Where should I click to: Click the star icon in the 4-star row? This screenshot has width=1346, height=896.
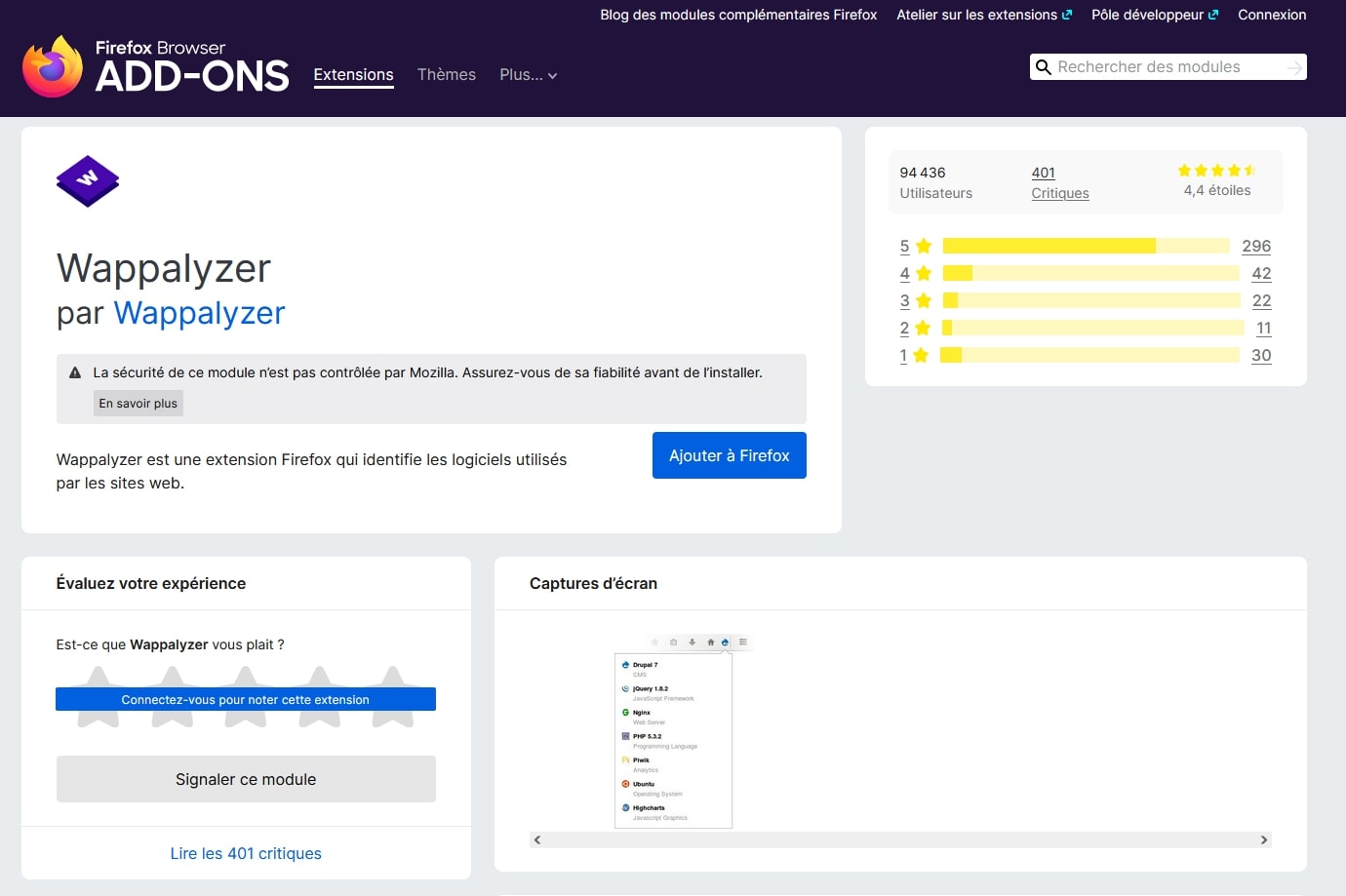coord(924,273)
